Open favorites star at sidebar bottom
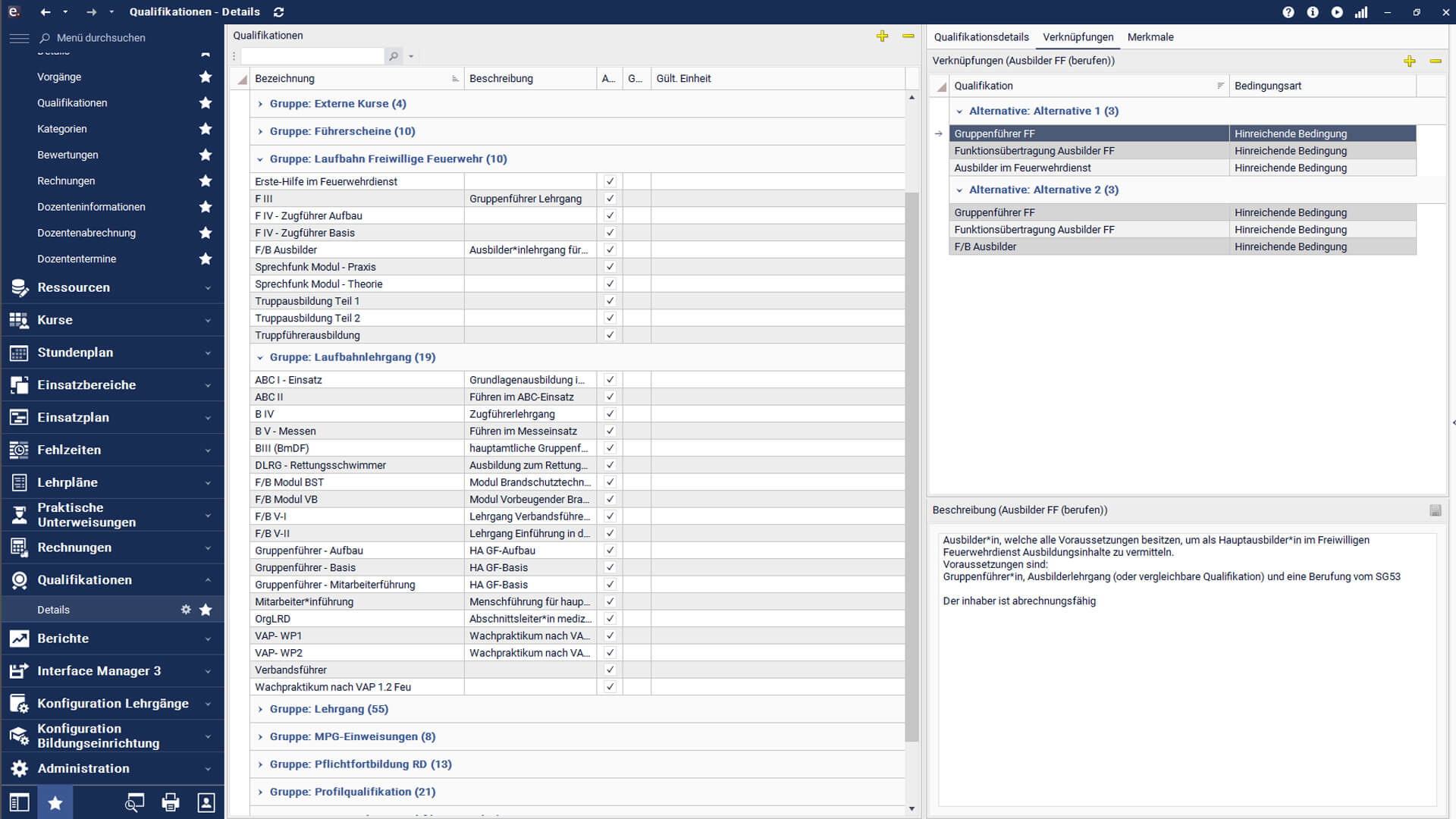This screenshot has width=1456, height=819. [x=55, y=802]
